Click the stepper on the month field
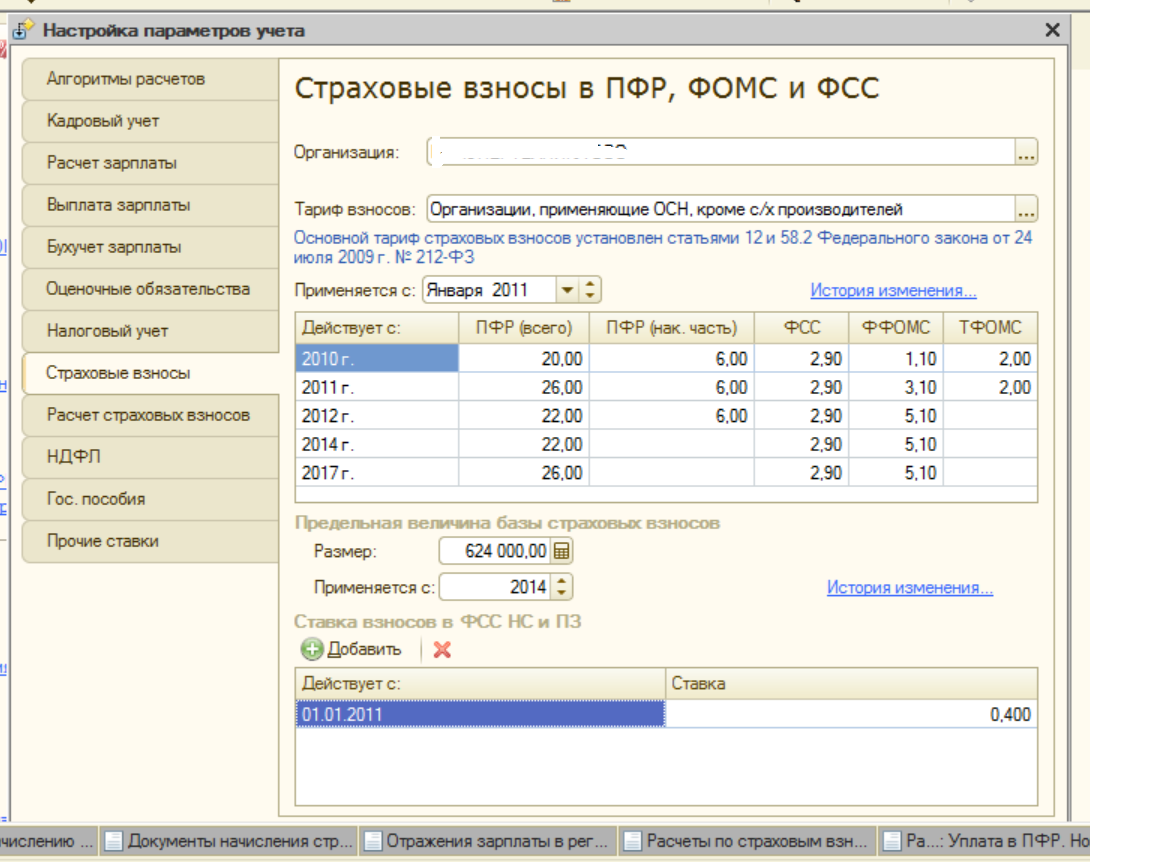The height and width of the screenshot is (862, 1152). point(590,291)
